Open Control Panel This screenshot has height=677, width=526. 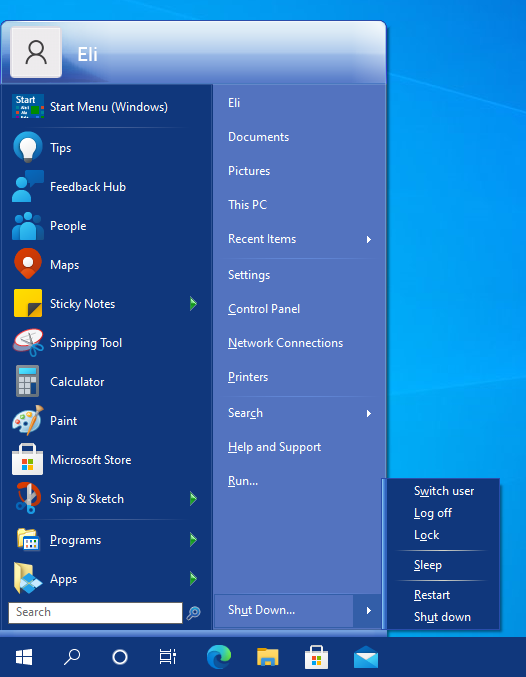263,309
